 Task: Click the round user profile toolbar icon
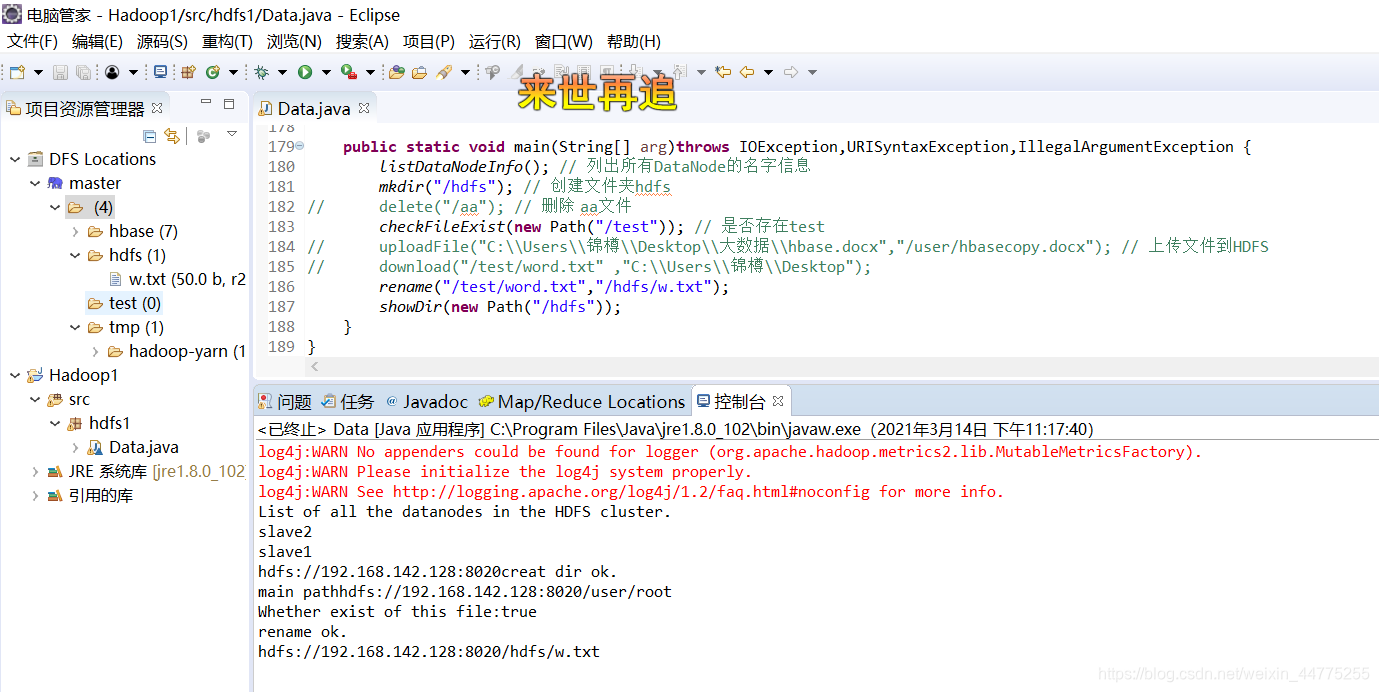point(112,72)
